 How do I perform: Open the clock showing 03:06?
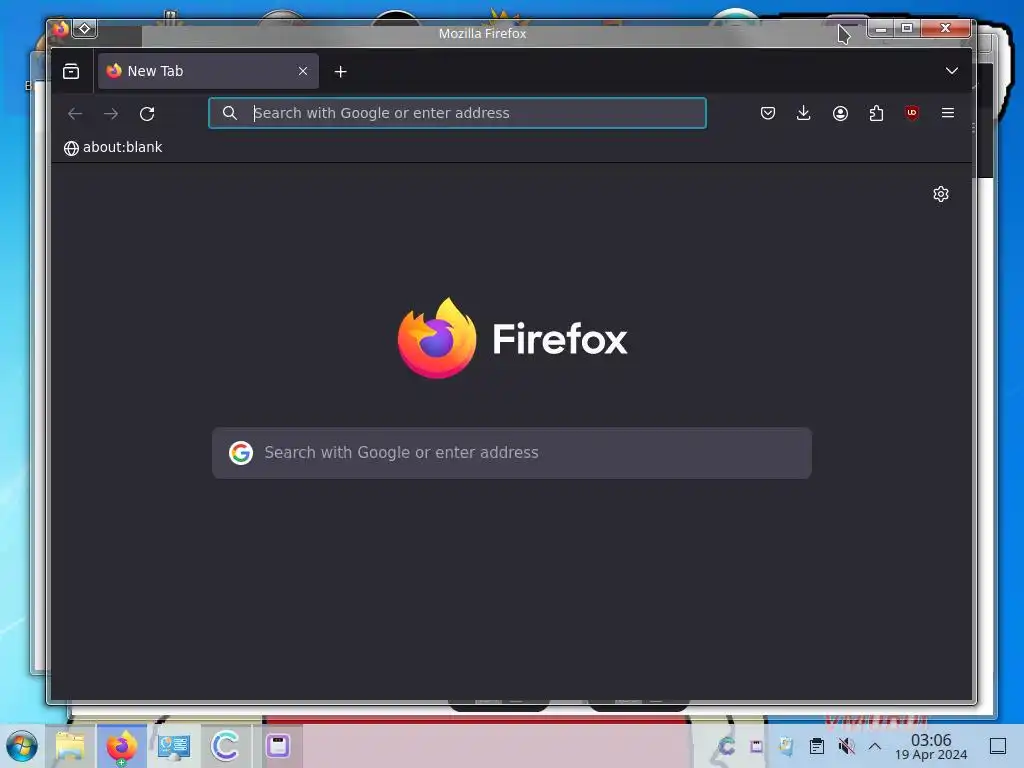(x=931, y=746)
